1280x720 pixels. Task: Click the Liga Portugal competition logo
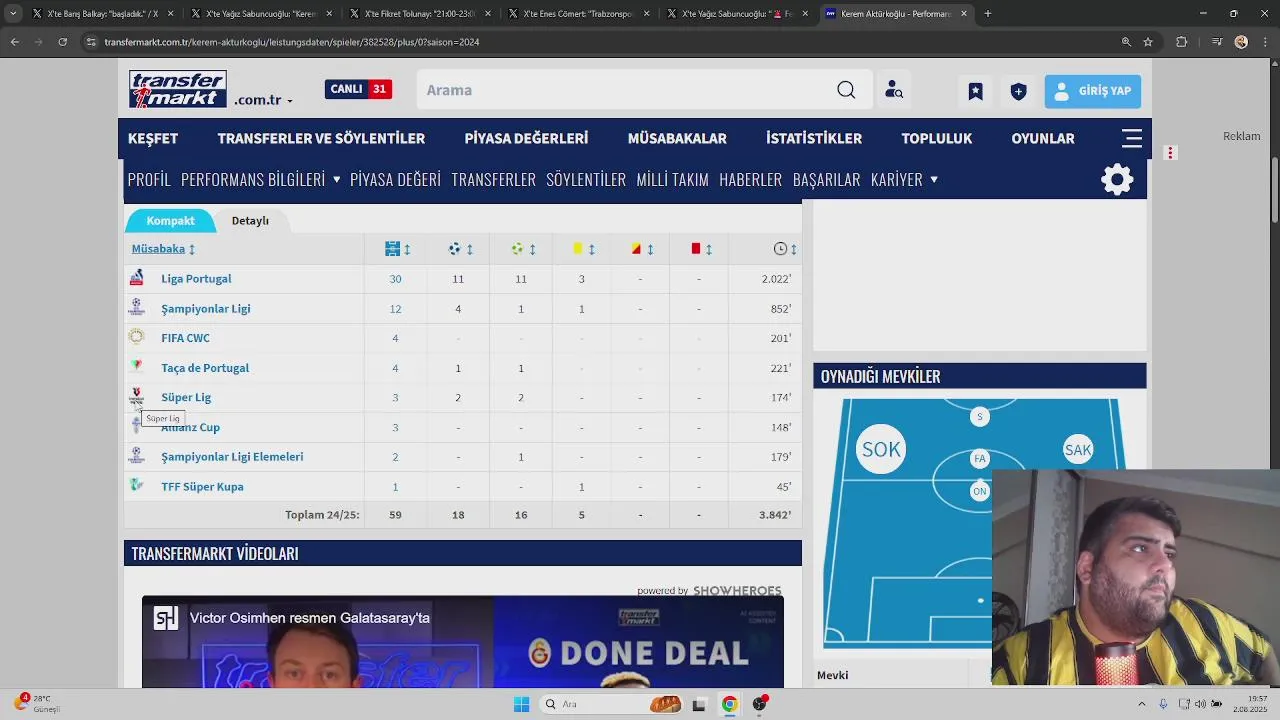(x=137, y=278)
